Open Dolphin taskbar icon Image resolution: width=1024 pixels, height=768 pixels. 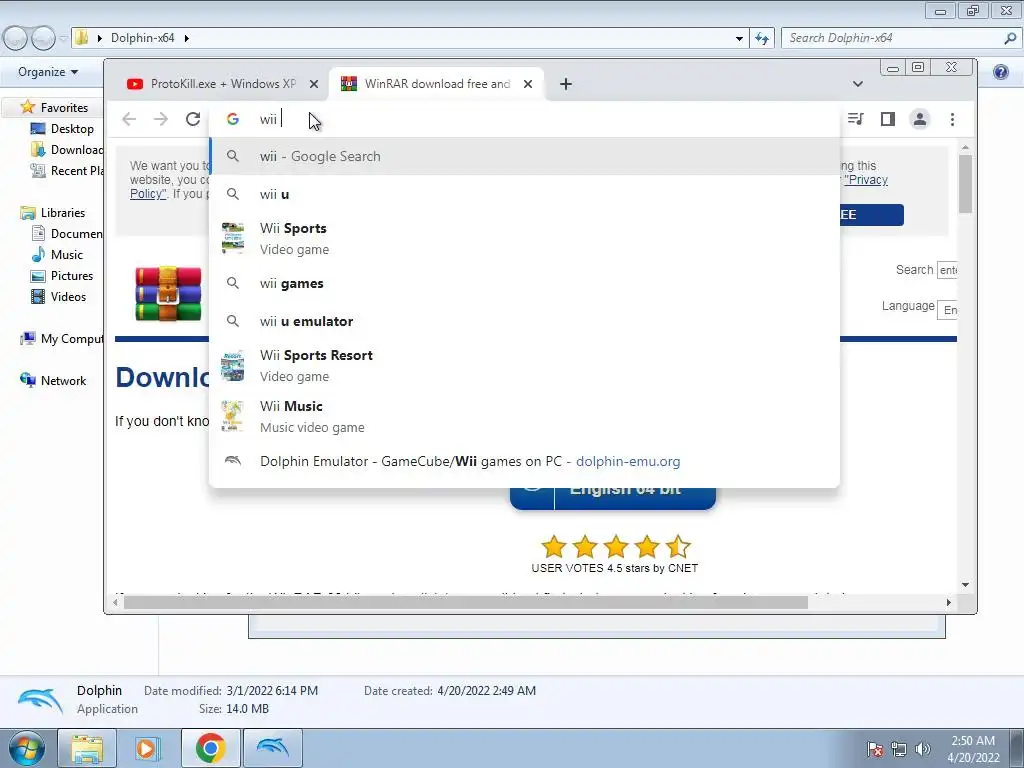point(273,748)
